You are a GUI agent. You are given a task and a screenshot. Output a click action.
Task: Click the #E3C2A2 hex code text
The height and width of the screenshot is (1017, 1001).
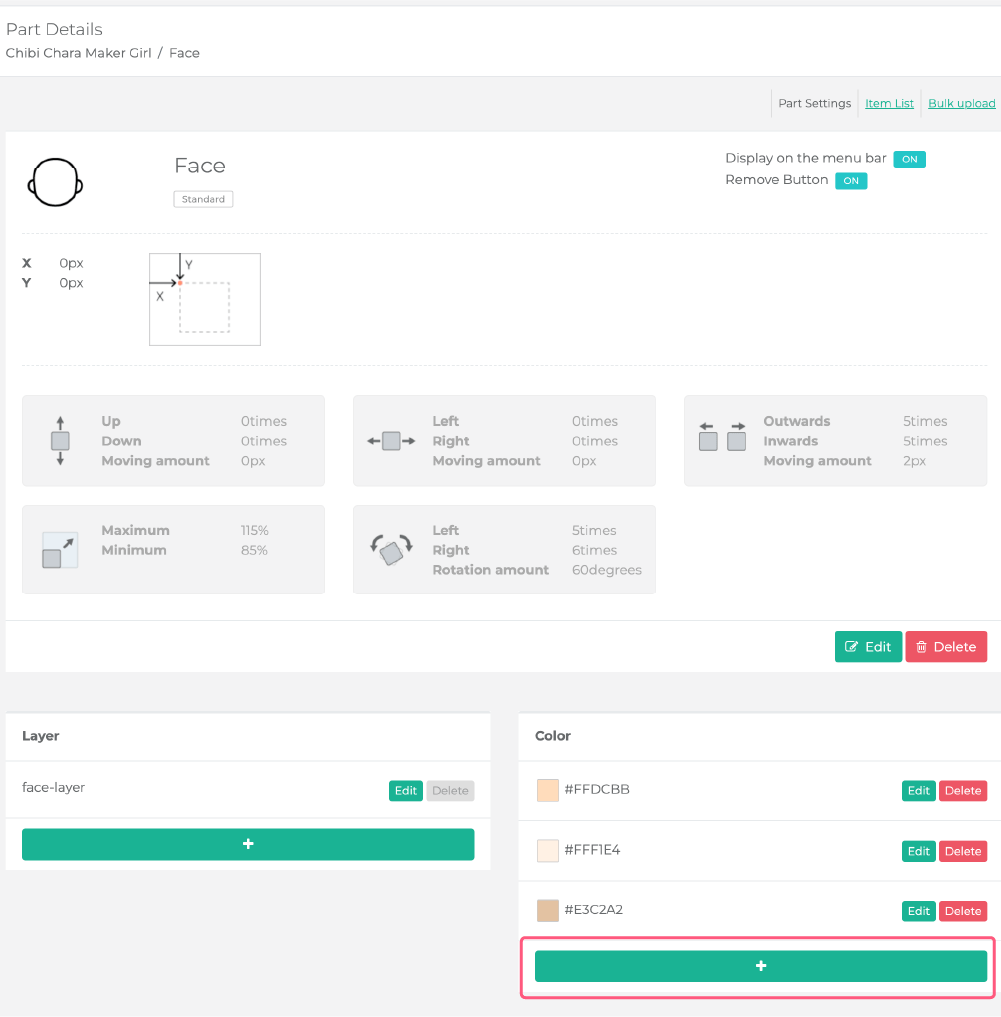click(594, 909)
